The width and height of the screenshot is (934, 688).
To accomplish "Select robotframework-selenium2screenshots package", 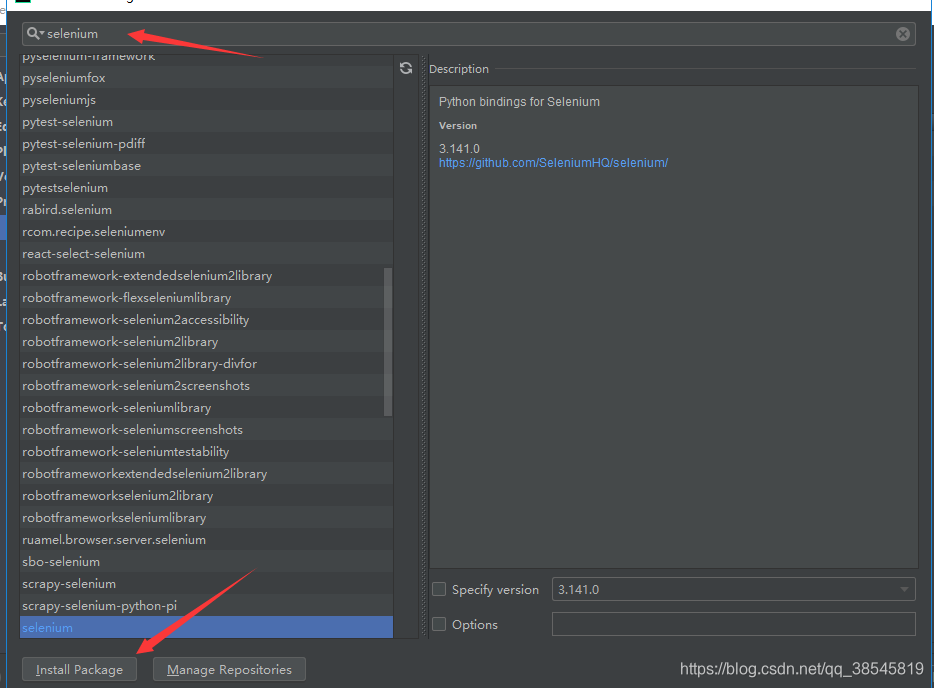I will 206,385.
